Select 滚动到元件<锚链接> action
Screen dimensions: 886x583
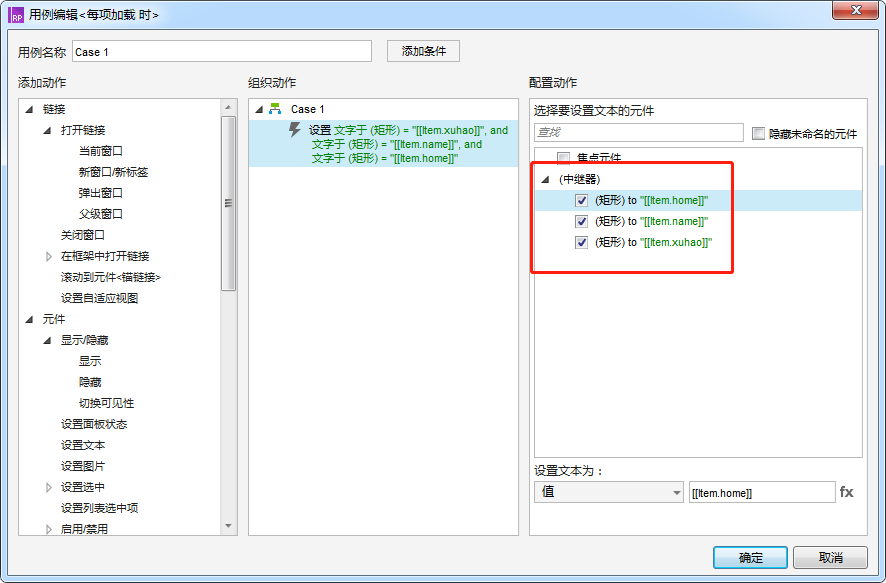point(111,277)
